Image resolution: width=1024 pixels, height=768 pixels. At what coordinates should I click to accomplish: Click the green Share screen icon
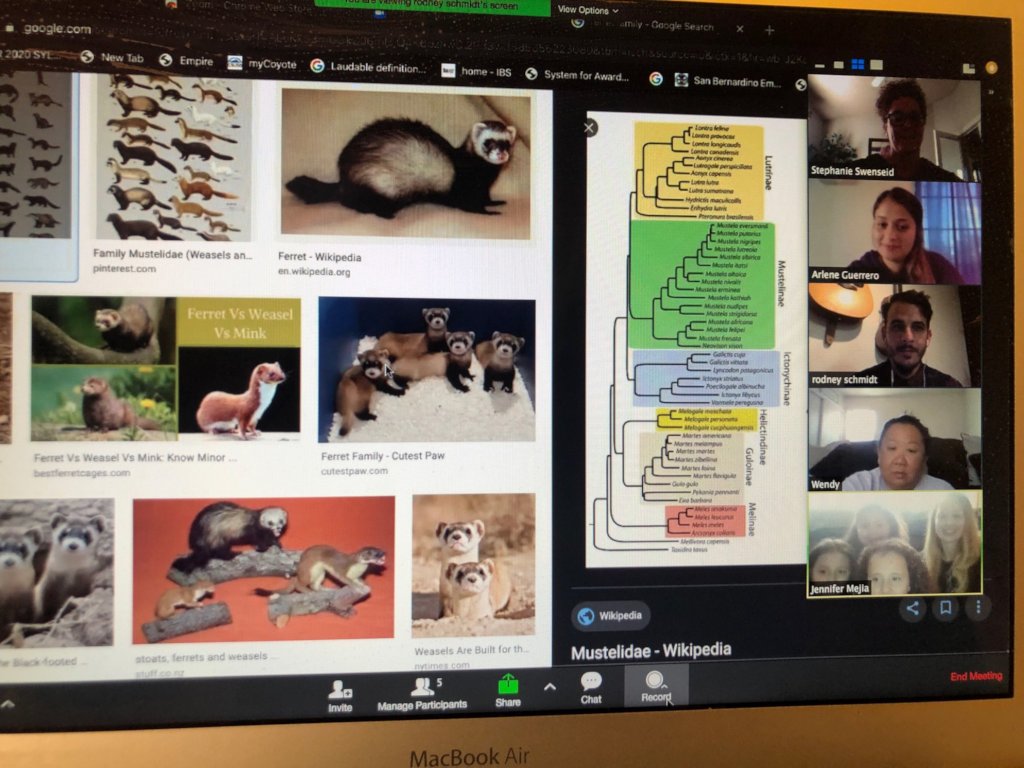click(x=508, y=688)
